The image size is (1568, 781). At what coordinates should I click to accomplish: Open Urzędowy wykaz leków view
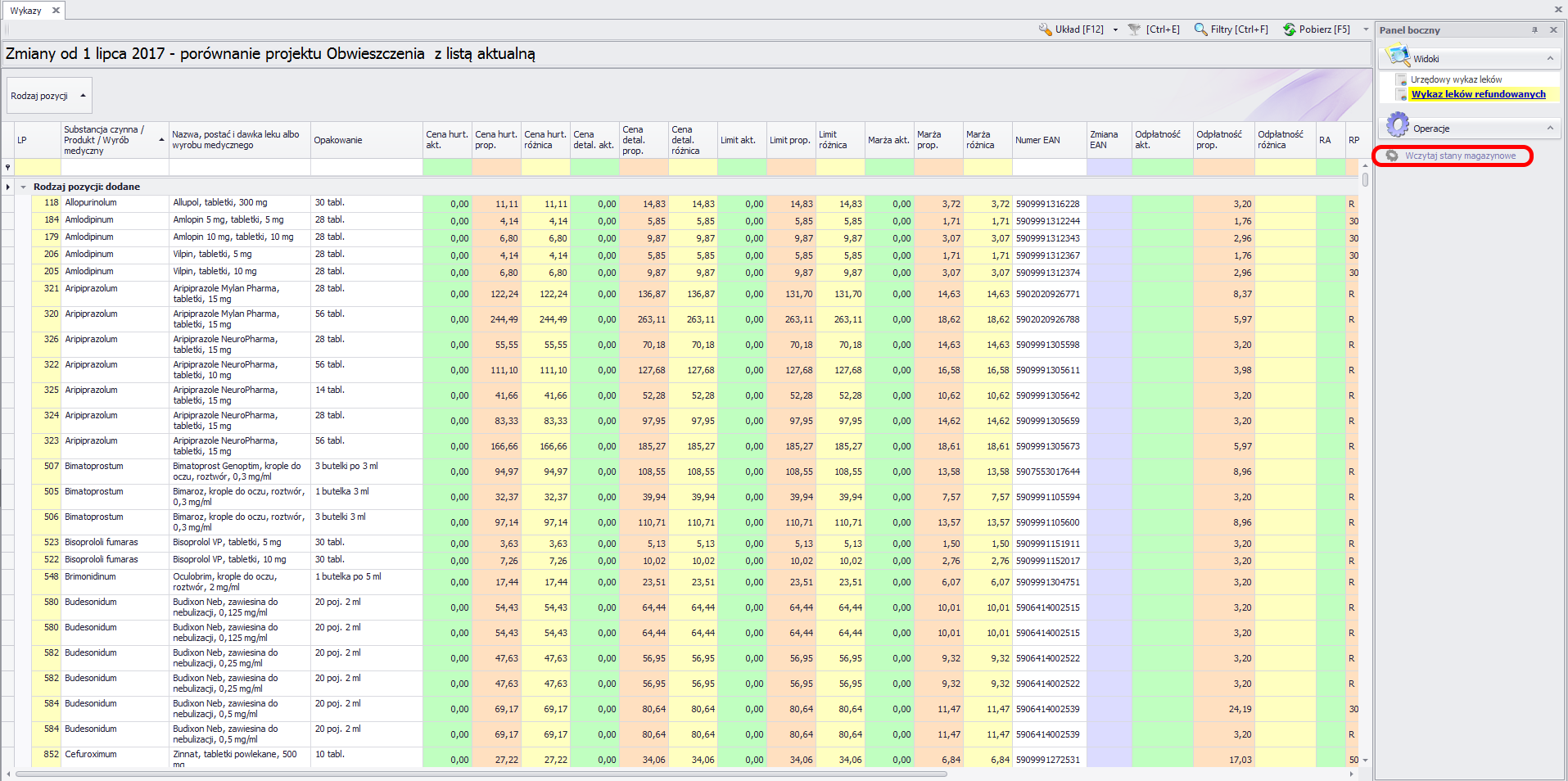point(1456,79)
